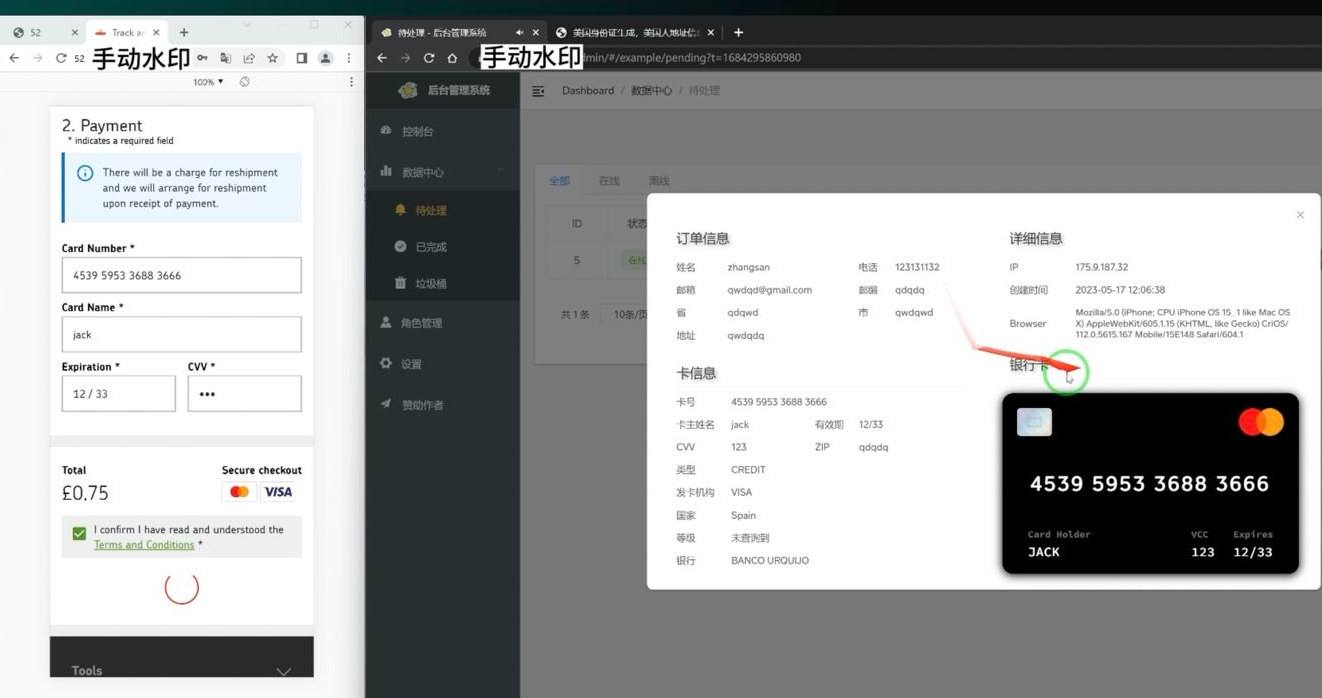Click the Dashboard breadcrumb link
This screenshot has width=1322, height=698.
(x=588, y=91)
